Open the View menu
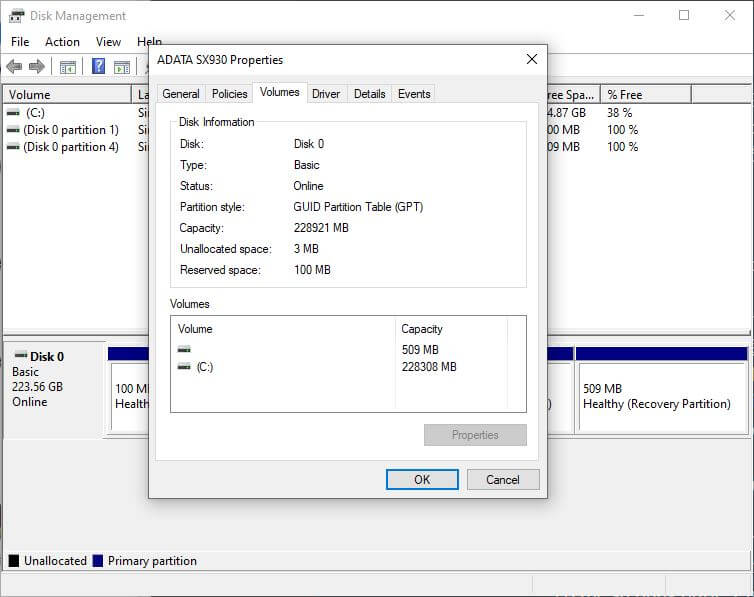Viewport: 754px width, 597px height. coord(108,42)
